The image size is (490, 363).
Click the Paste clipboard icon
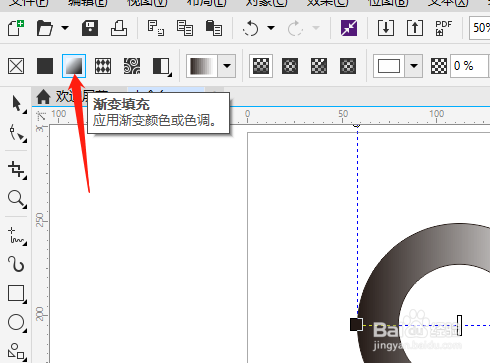pyautogui.click(x=214, y=28)
